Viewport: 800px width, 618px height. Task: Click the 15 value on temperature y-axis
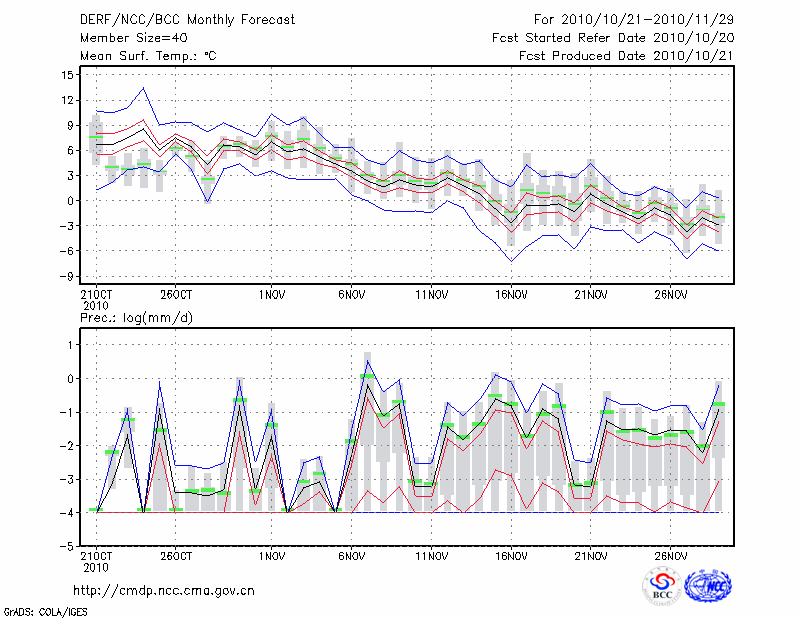67,75
